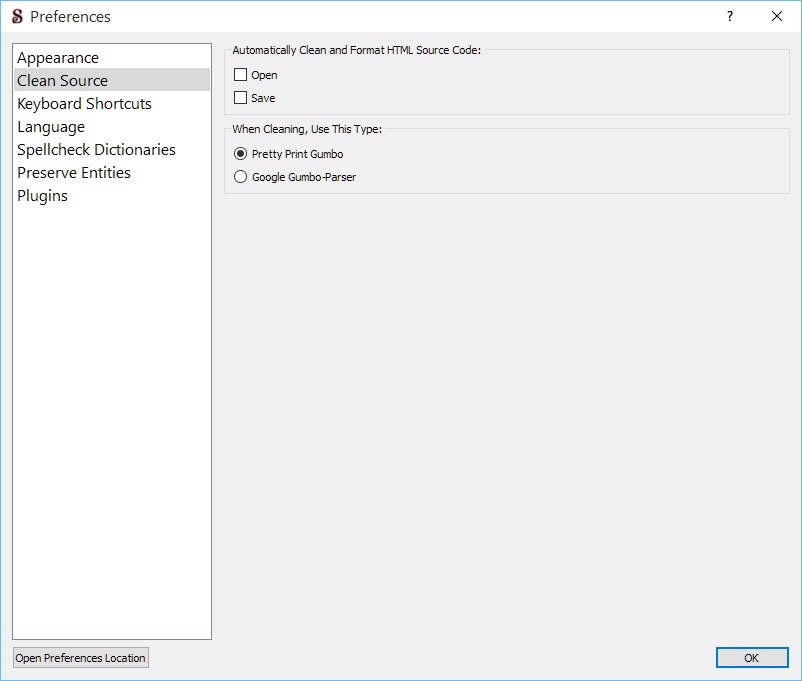Select Plugins in the preferences list
802x681 pixels.
[x=43, y=196]
